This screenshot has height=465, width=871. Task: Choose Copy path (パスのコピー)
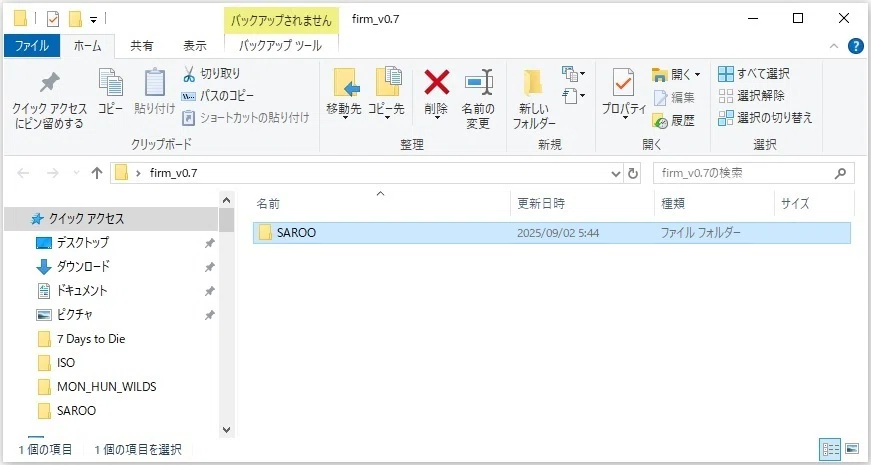[x=218, y=96]
